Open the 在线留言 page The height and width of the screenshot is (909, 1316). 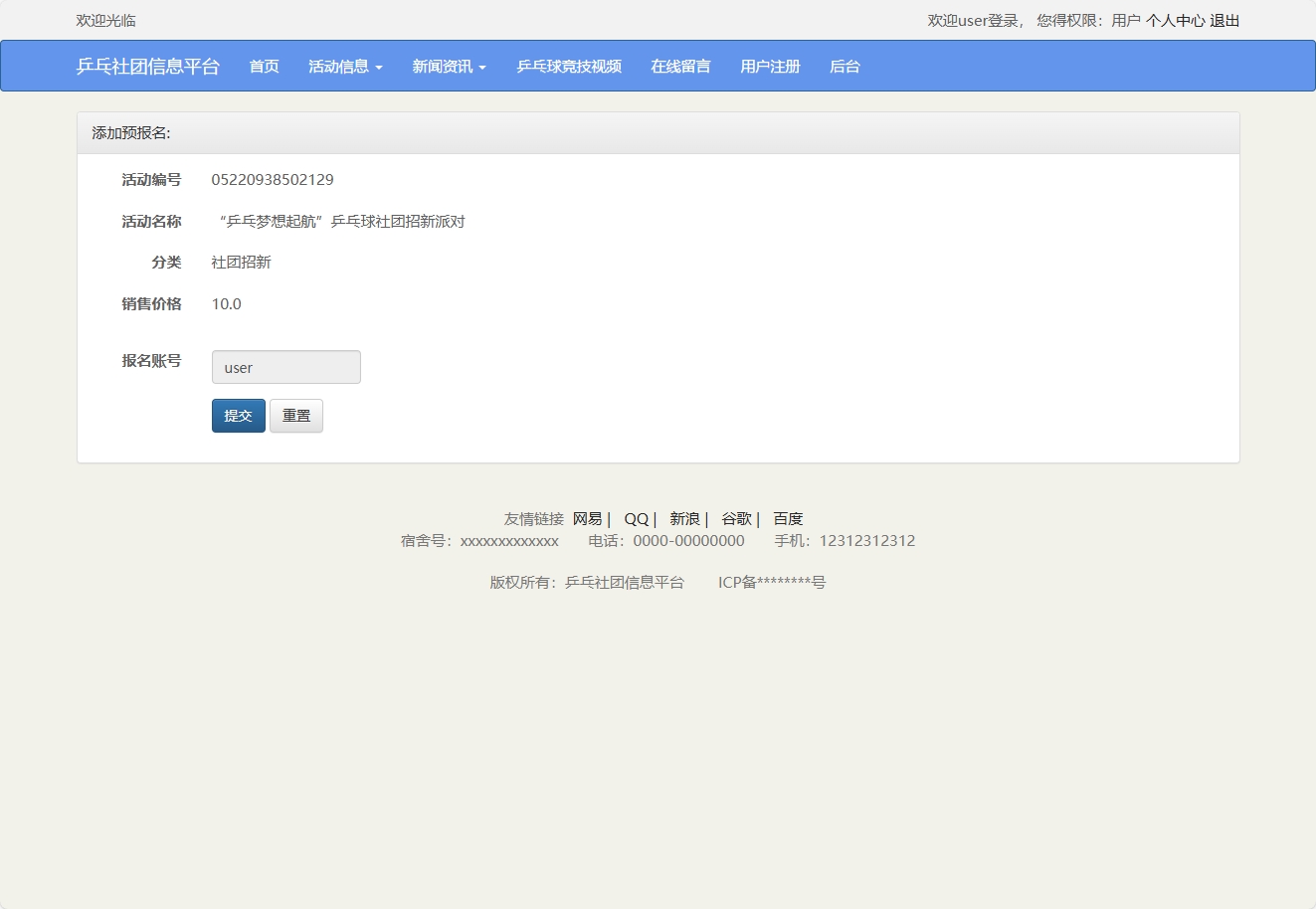(680, 66)
